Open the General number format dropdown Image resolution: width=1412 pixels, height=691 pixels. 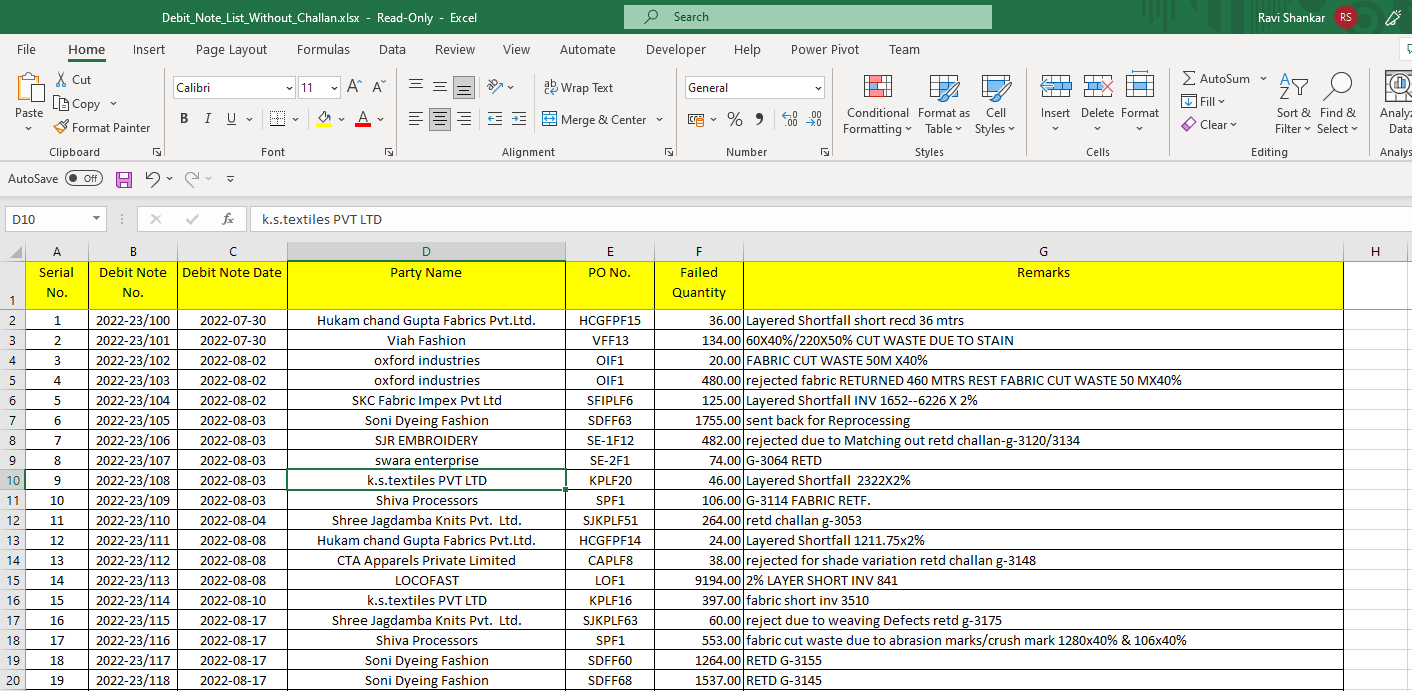pos(818,88)
